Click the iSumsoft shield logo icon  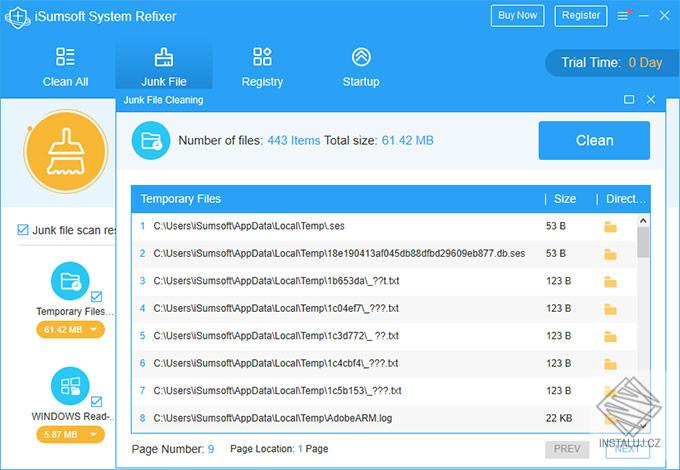pos(17,17)
